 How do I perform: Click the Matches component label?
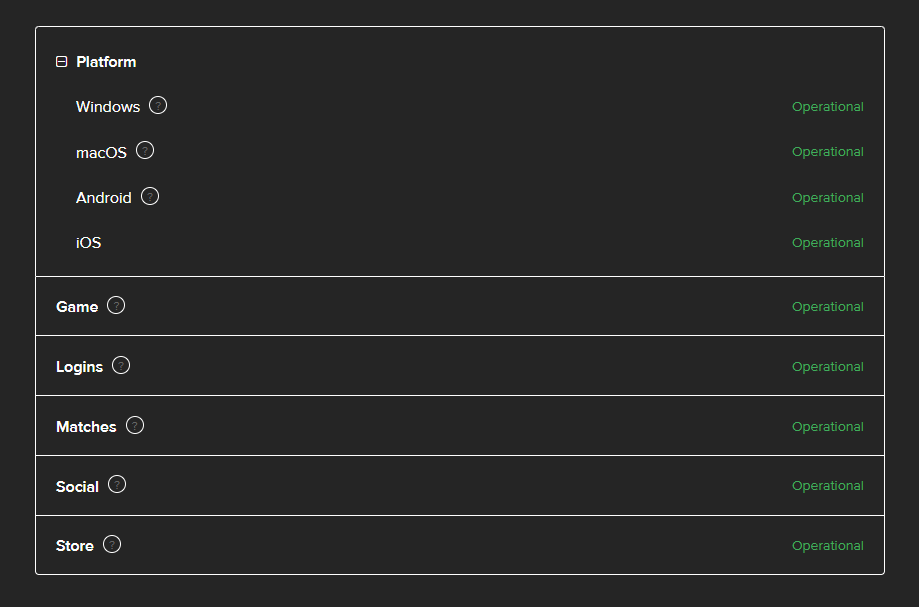pyautogui.click(x=86, y=427)
